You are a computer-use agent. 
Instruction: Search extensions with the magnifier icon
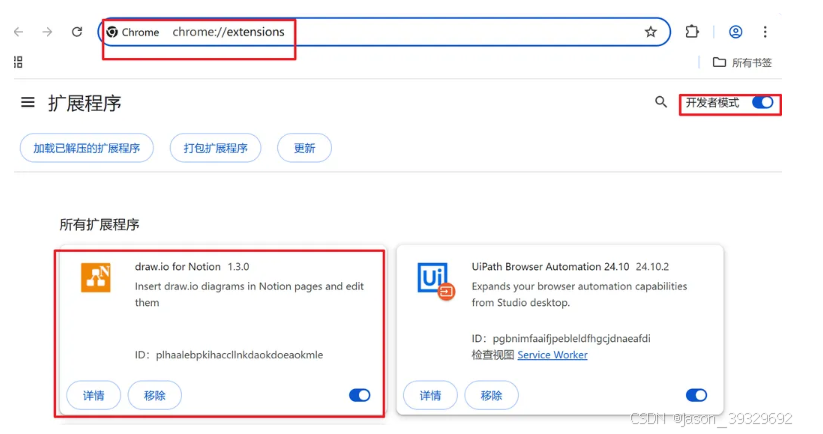(x=661, y=102)
